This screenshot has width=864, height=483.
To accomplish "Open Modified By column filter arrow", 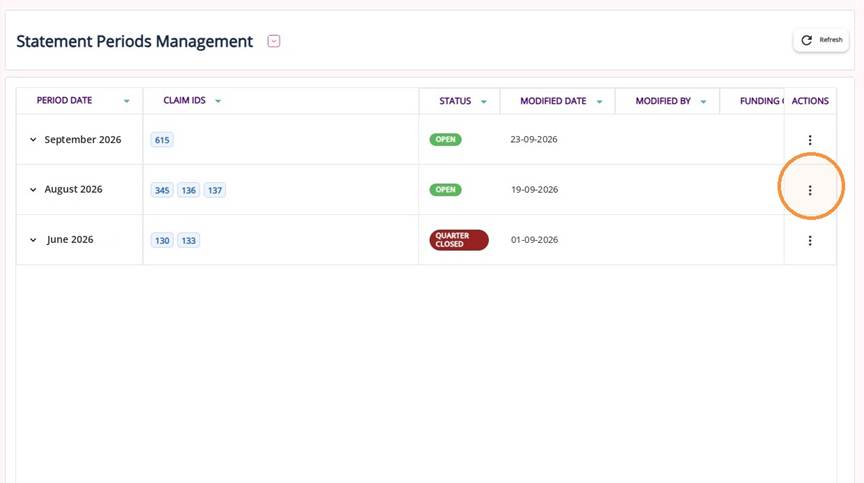I will coord(703,101).
